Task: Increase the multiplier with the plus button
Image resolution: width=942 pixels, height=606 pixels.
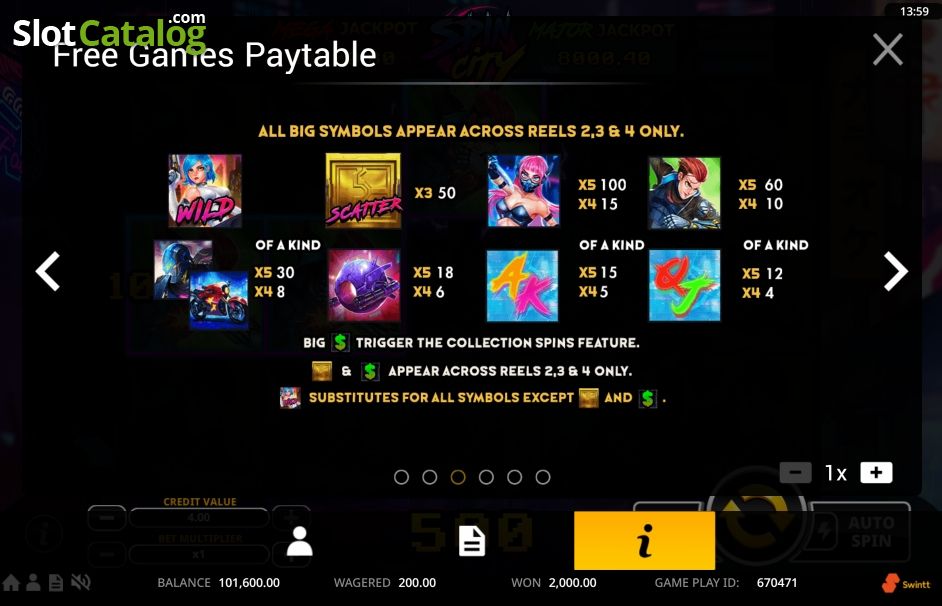Action: point(876,473)
